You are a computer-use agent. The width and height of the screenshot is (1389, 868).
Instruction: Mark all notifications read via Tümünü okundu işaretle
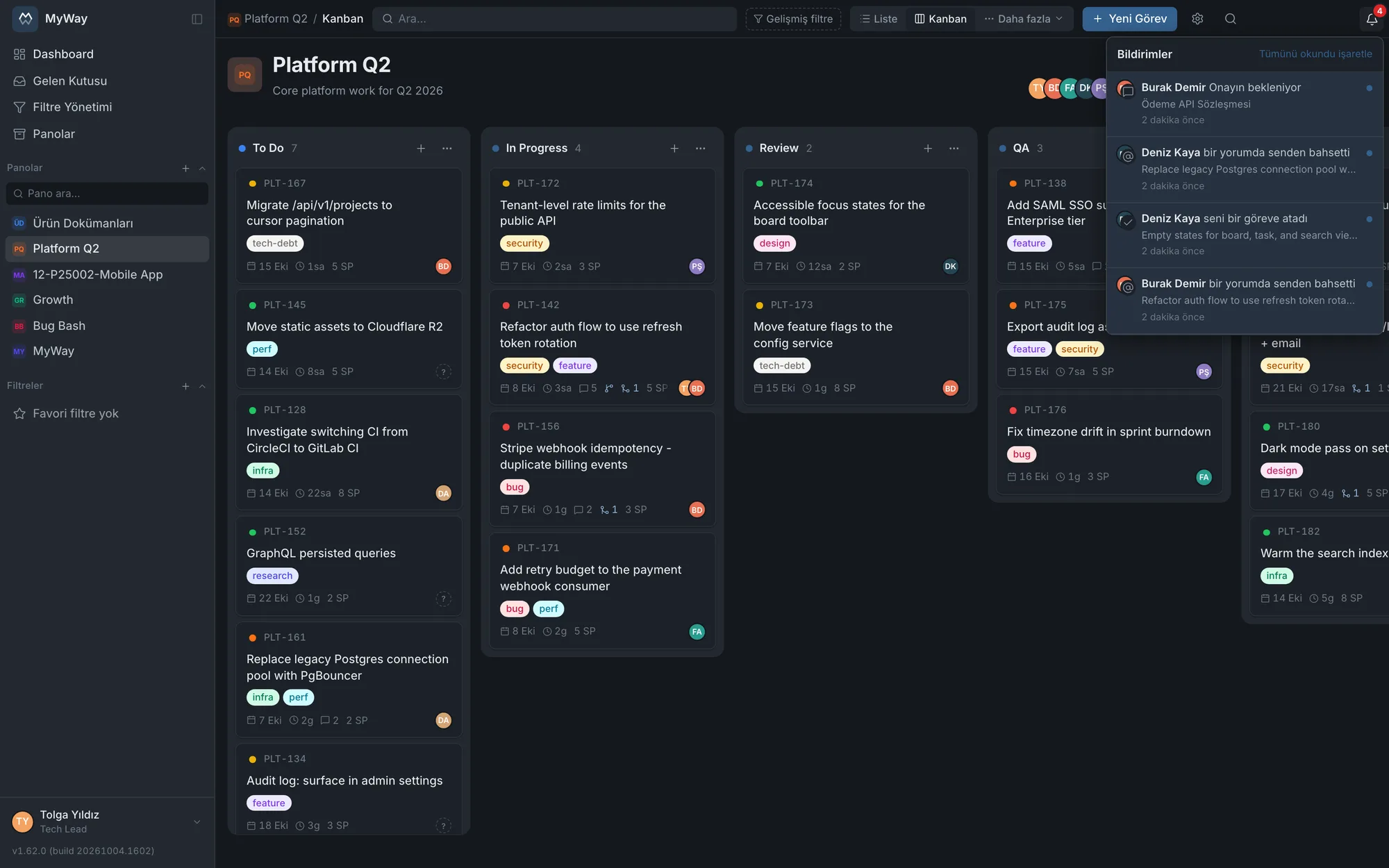tap(1315, 54)
